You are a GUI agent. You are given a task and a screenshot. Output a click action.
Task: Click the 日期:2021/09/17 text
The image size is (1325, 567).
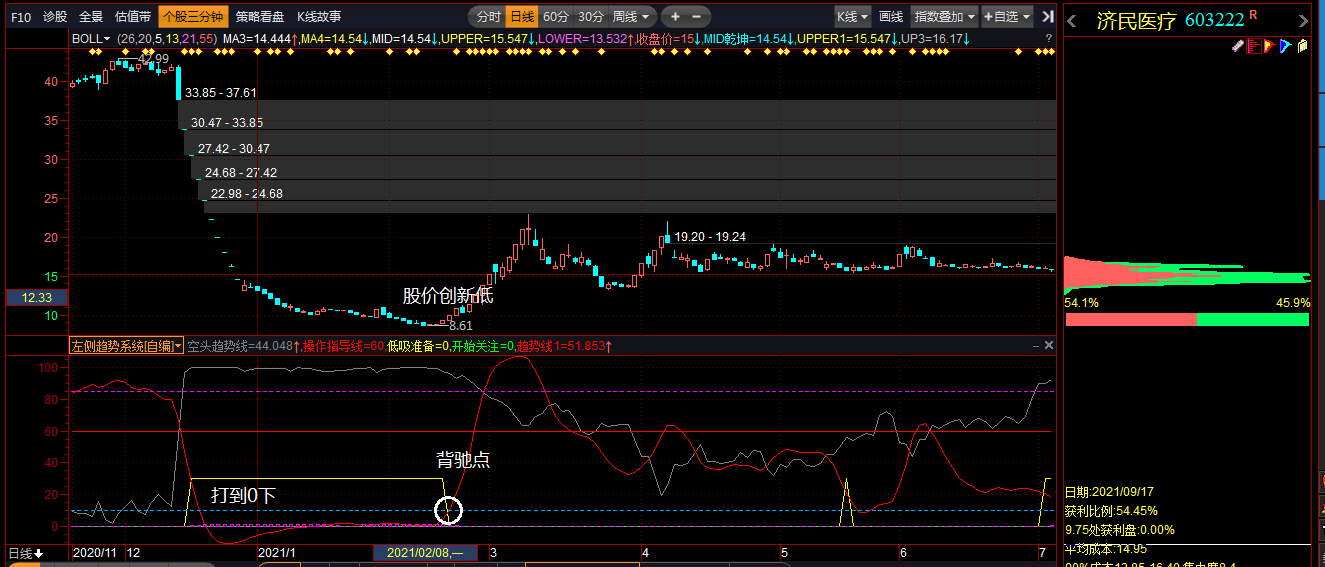click(1110, 492)
